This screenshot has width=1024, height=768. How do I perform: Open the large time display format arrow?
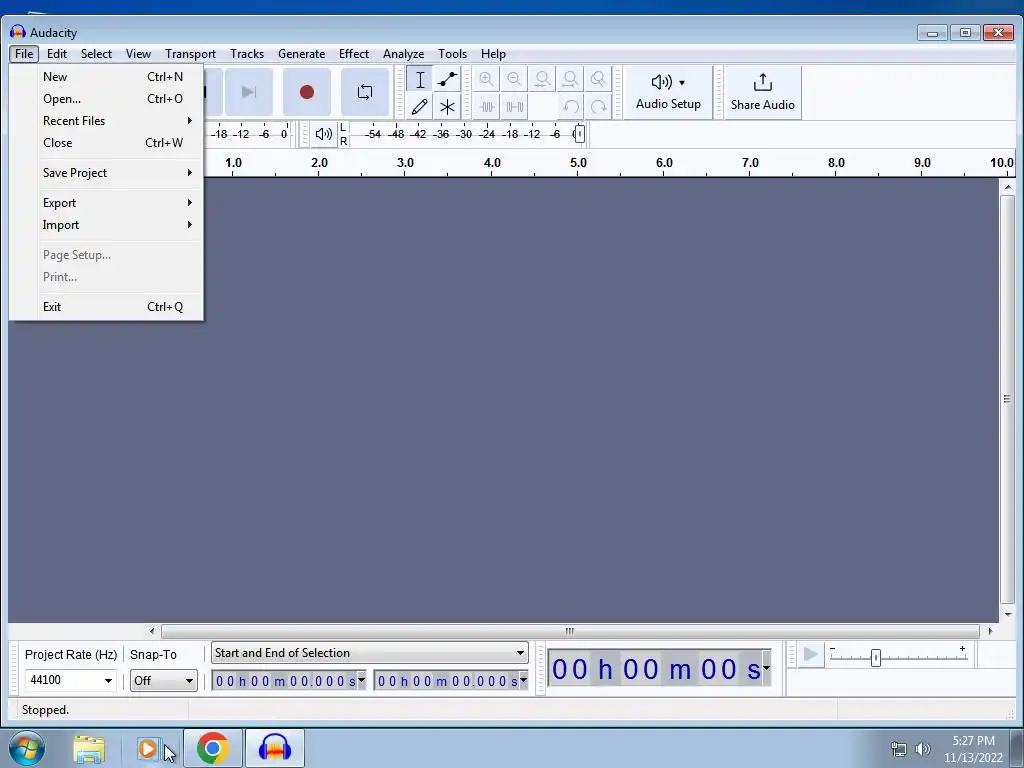click(x=766, y=668)
